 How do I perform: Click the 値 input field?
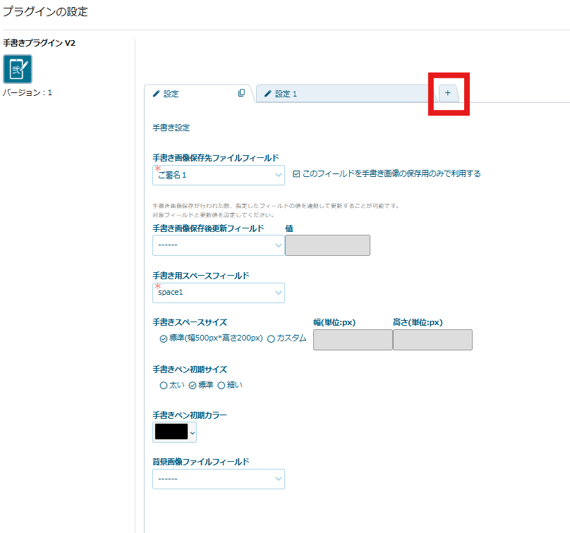tap(328, 245)
